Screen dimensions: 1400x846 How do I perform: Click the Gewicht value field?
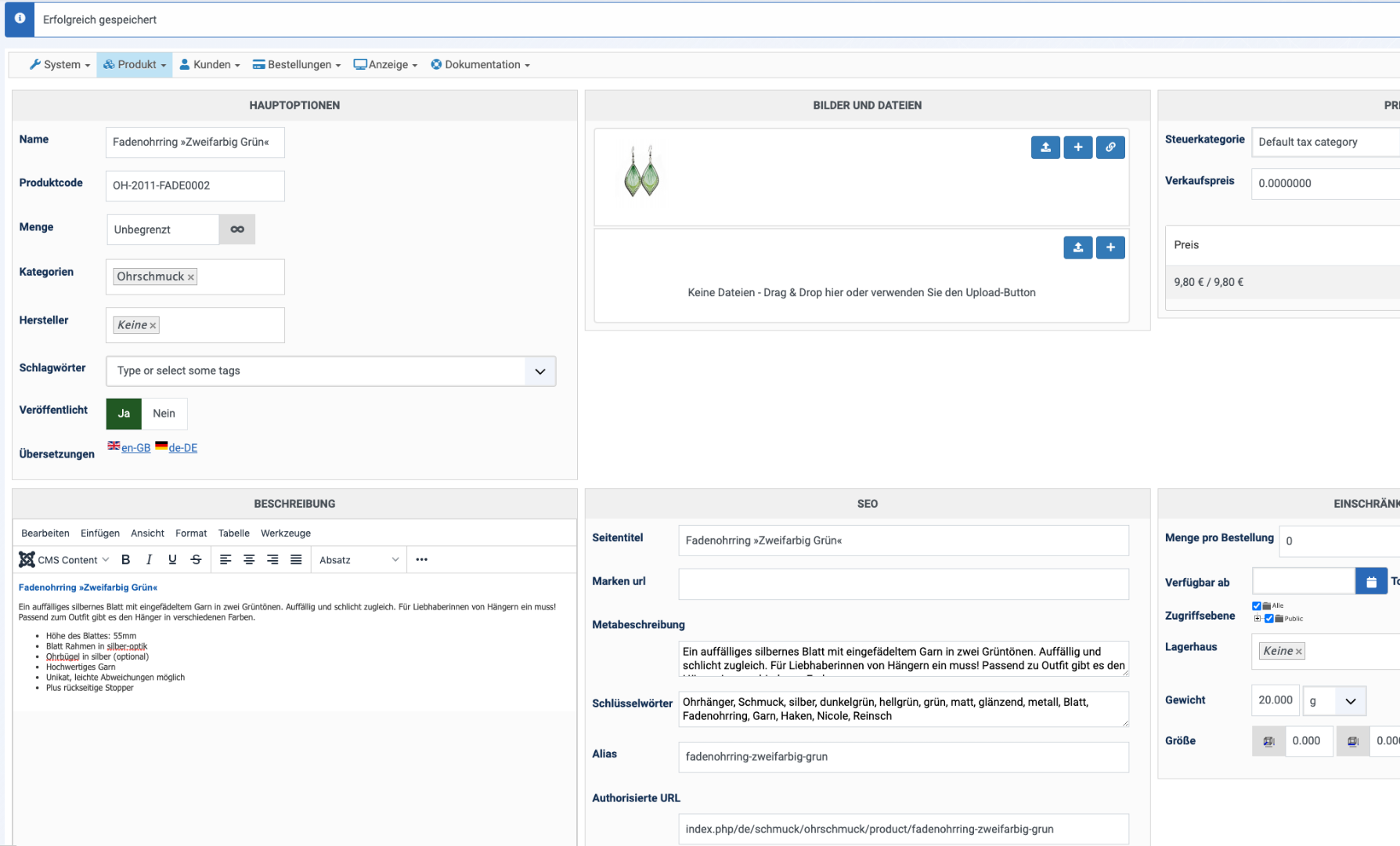point(1276,700)
